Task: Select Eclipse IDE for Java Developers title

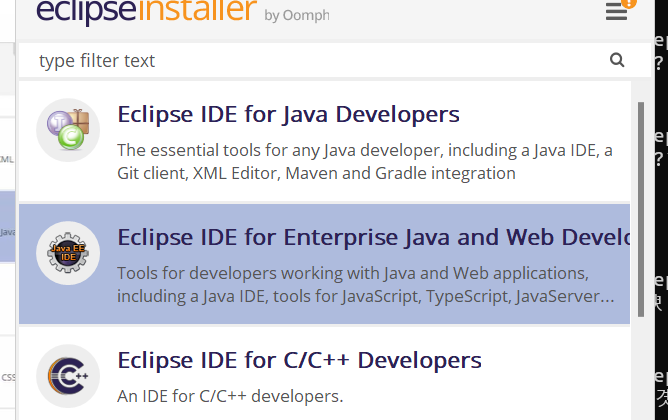Action: pyautogui.click(x=288, y=115)
